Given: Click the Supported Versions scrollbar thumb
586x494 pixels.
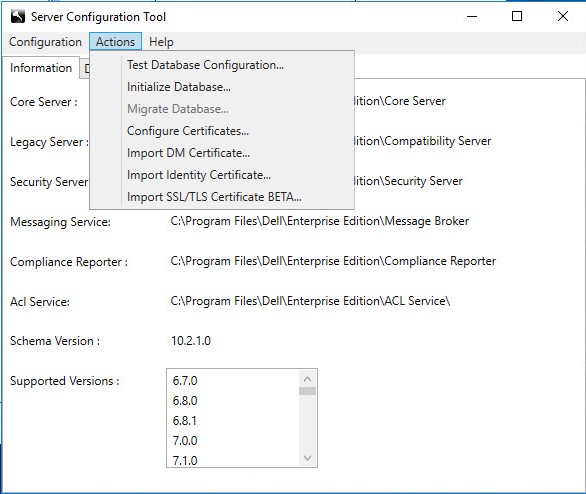Looking at the screenshot, I should click(x=308, y=391).
